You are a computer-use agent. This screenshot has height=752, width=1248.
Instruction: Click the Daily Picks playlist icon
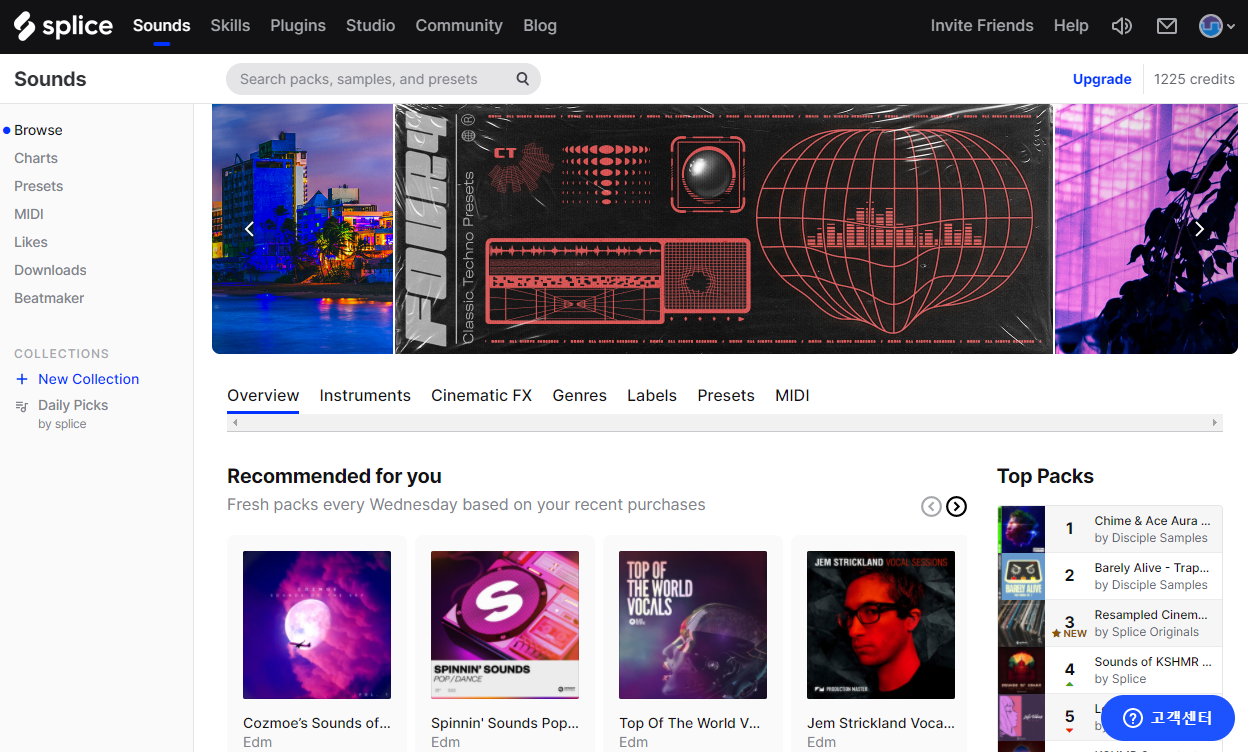22,406
